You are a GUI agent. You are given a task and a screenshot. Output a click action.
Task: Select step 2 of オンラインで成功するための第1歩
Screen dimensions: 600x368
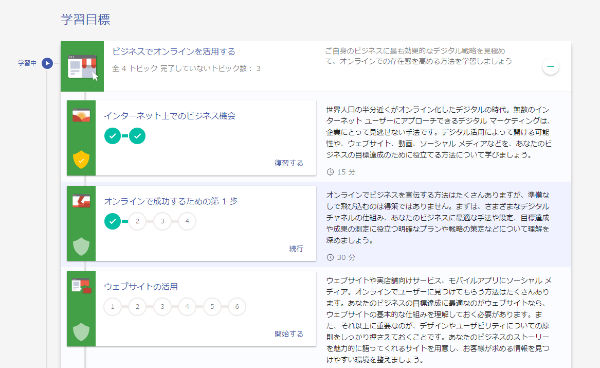[137, 221]
